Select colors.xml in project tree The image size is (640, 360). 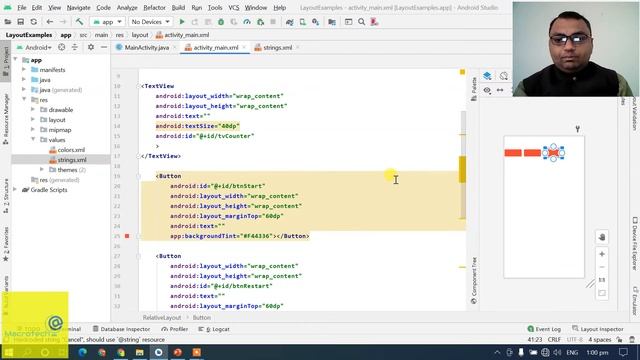(67, 150)
